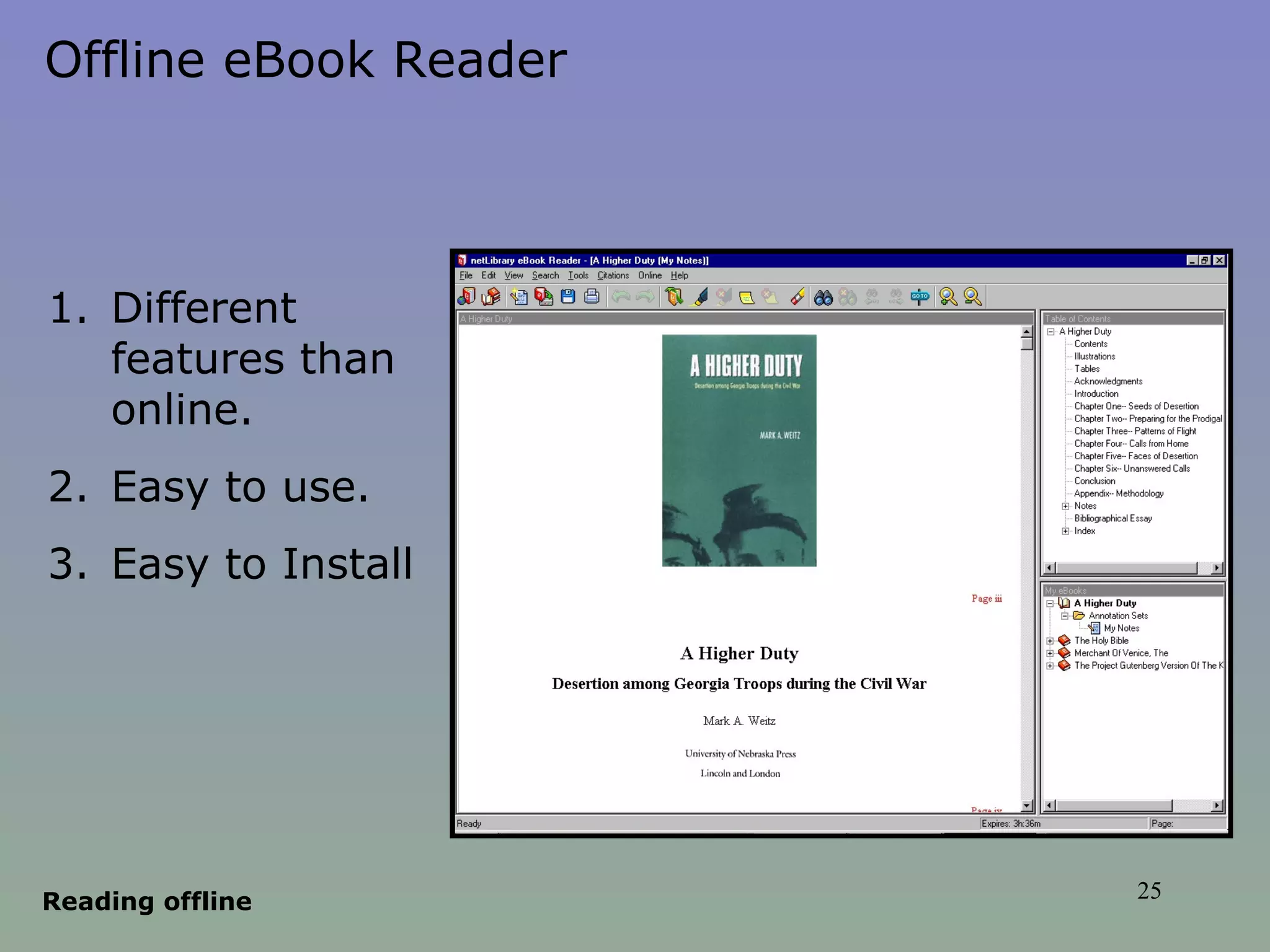Viewport: 1270px width, 952px height.
Task: Open the online library globe-book icon
Action: click(x=466, y=297)
